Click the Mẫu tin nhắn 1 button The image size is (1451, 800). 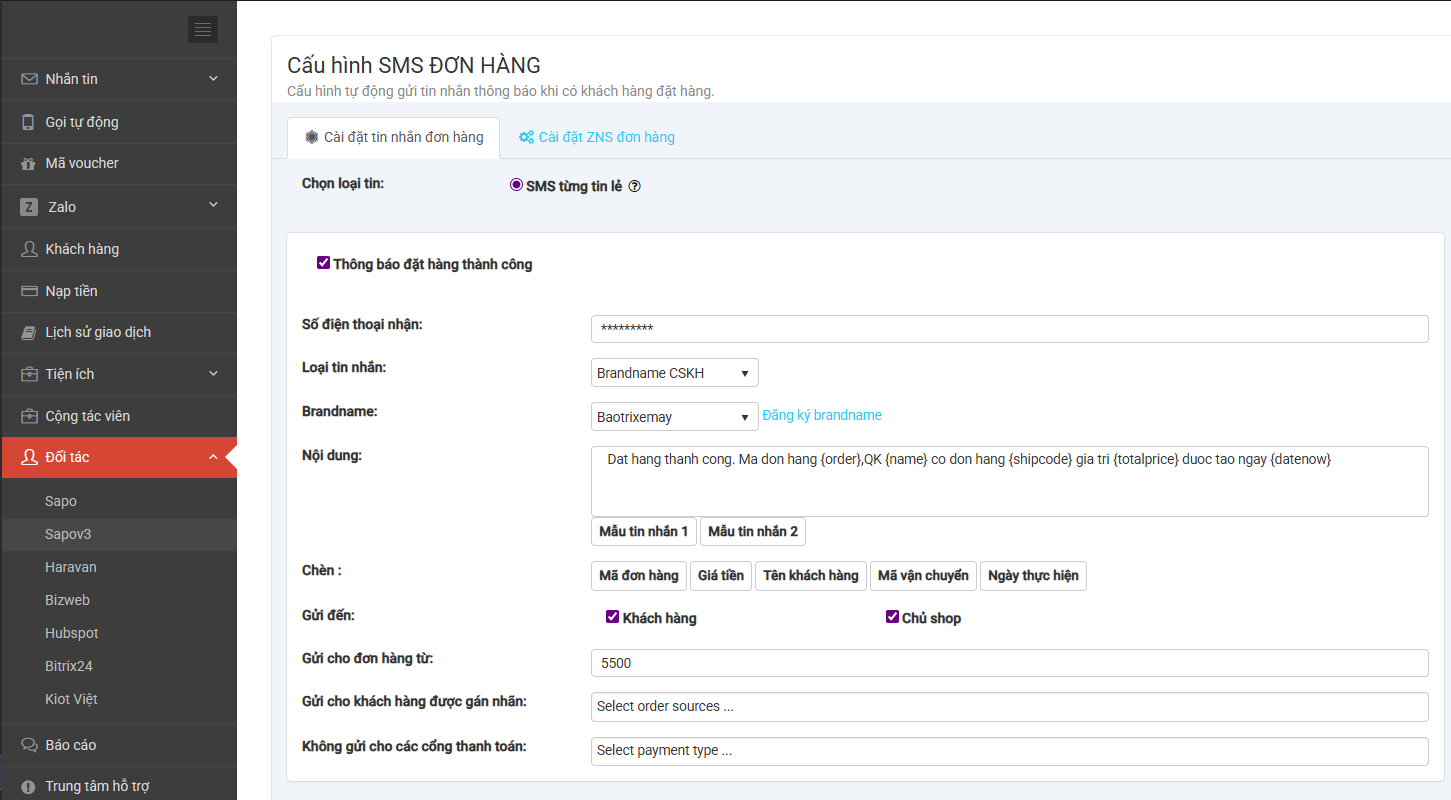[643, 531]
